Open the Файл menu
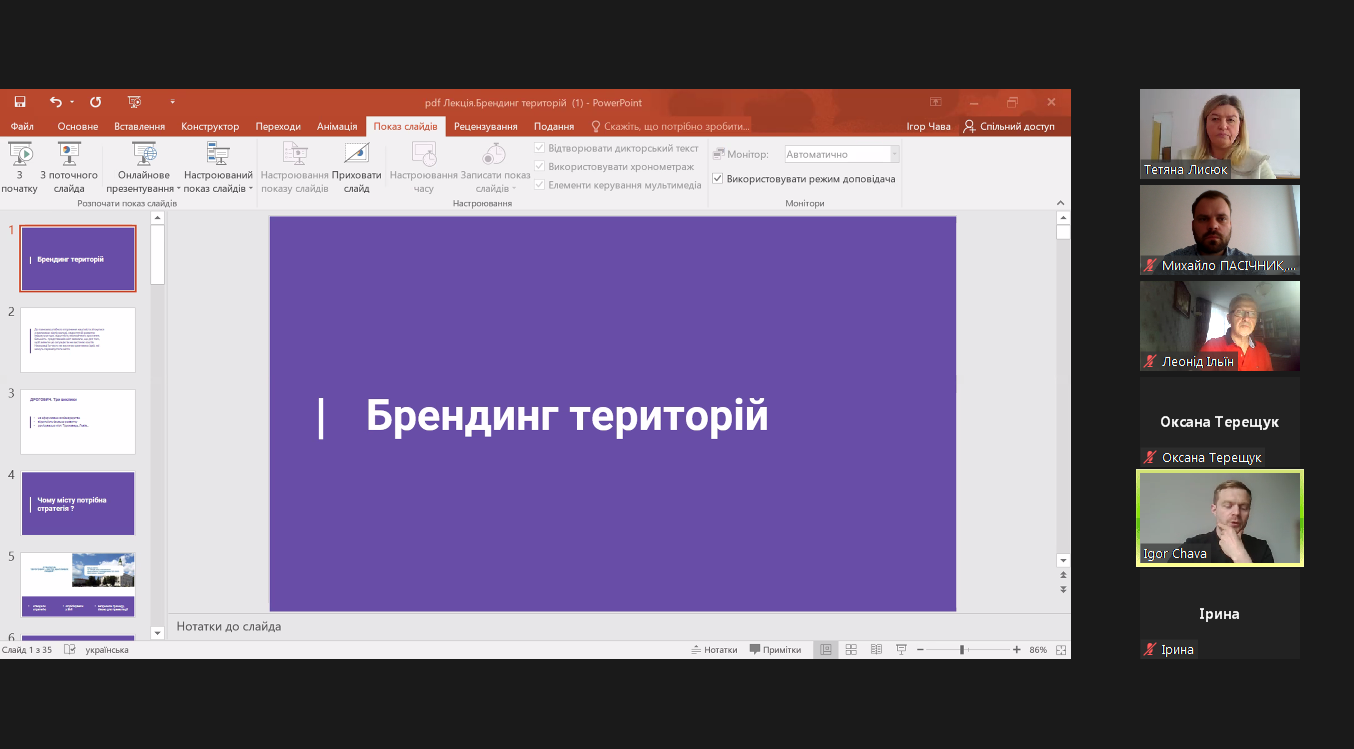Screen dimensions: 1354x749 21,126
